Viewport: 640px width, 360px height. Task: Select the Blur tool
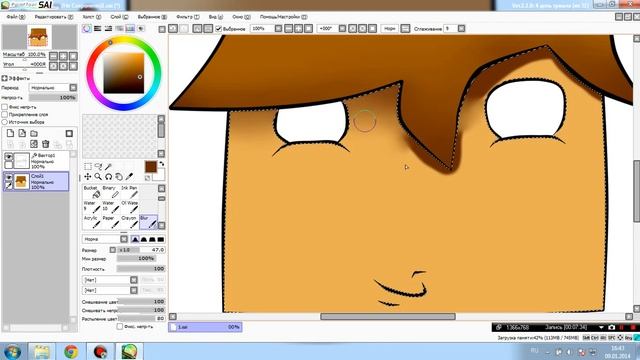tap(148, 222)
